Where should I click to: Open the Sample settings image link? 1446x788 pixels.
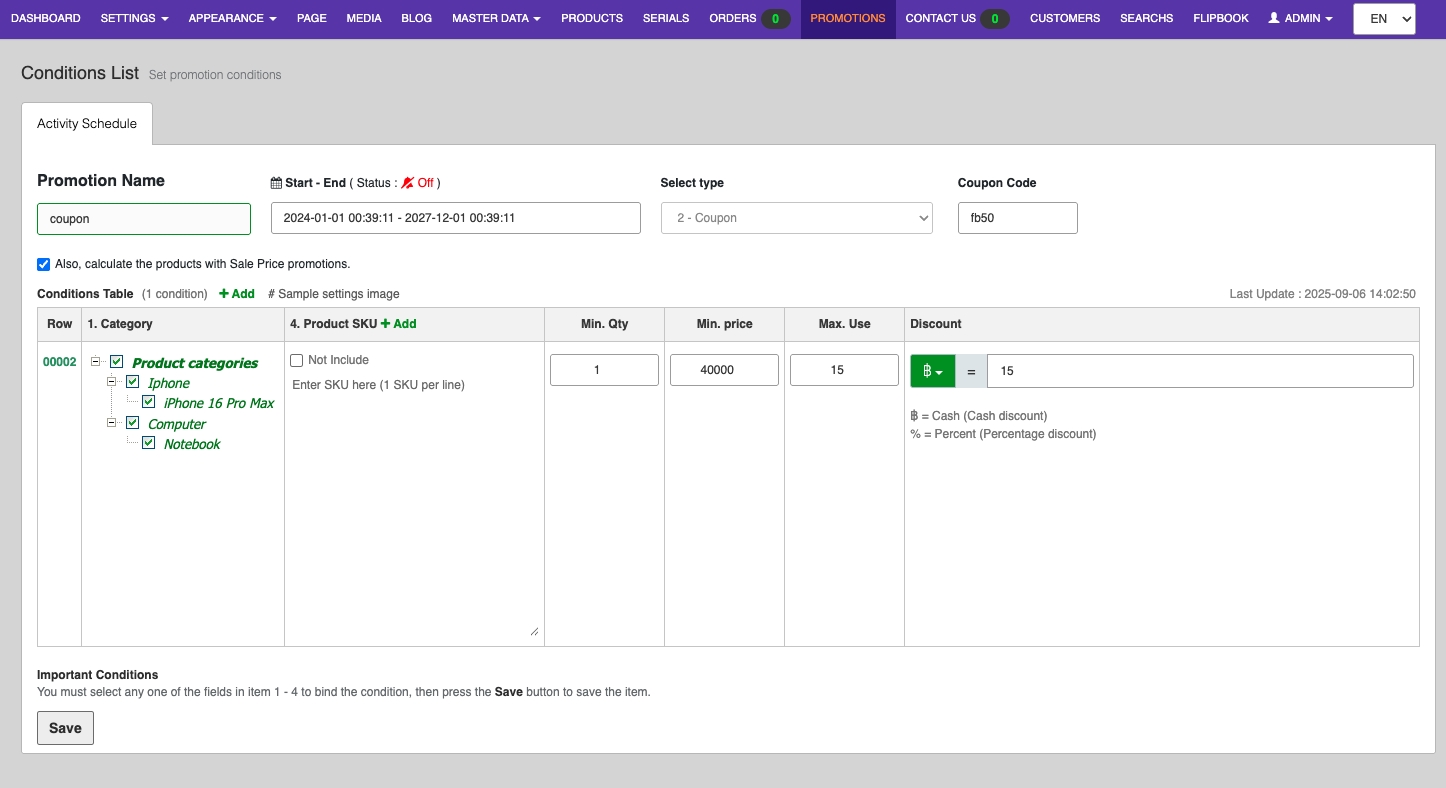(x=334, y=294)
